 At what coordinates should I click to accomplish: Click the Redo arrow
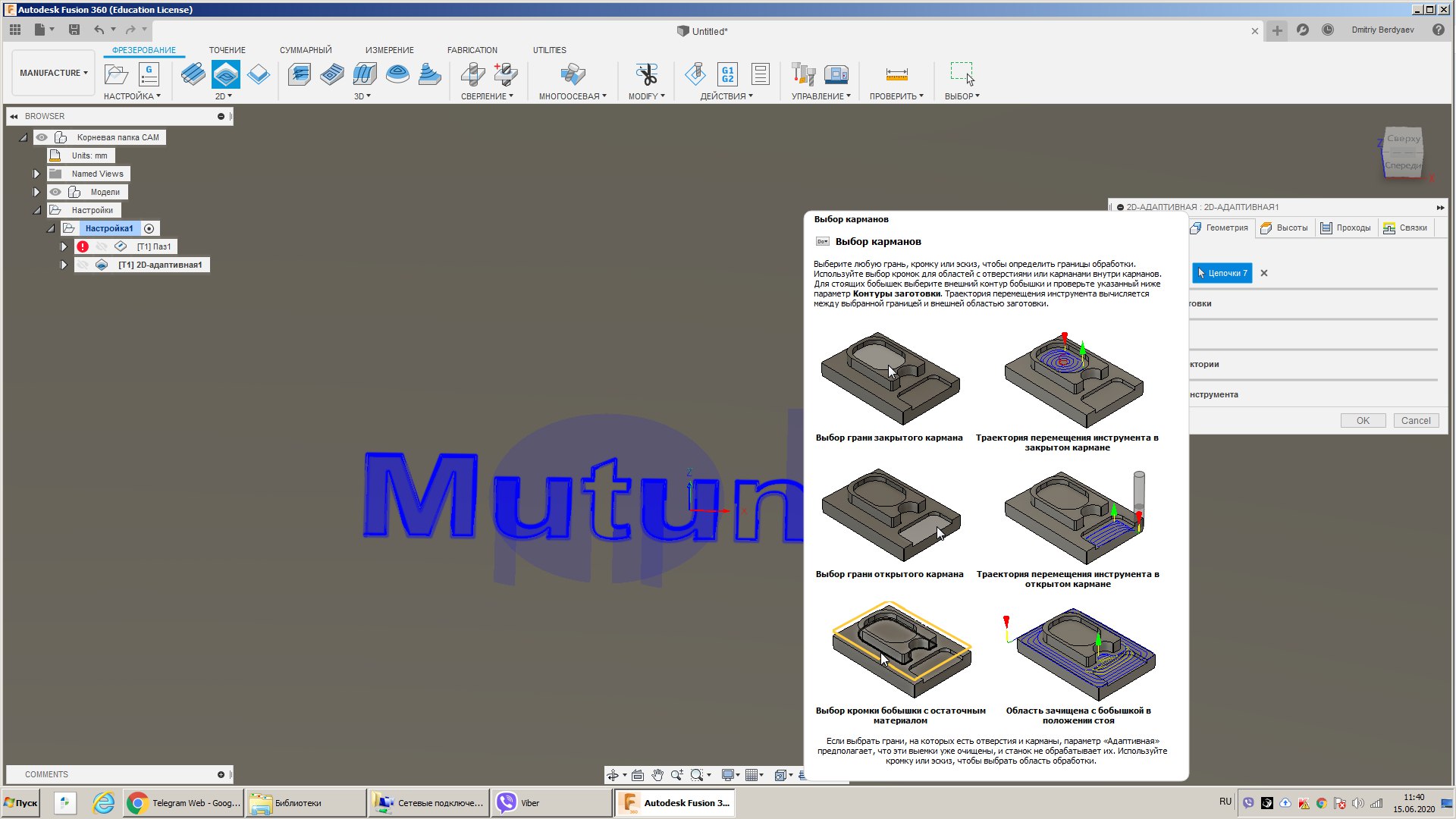click(130, 30)
